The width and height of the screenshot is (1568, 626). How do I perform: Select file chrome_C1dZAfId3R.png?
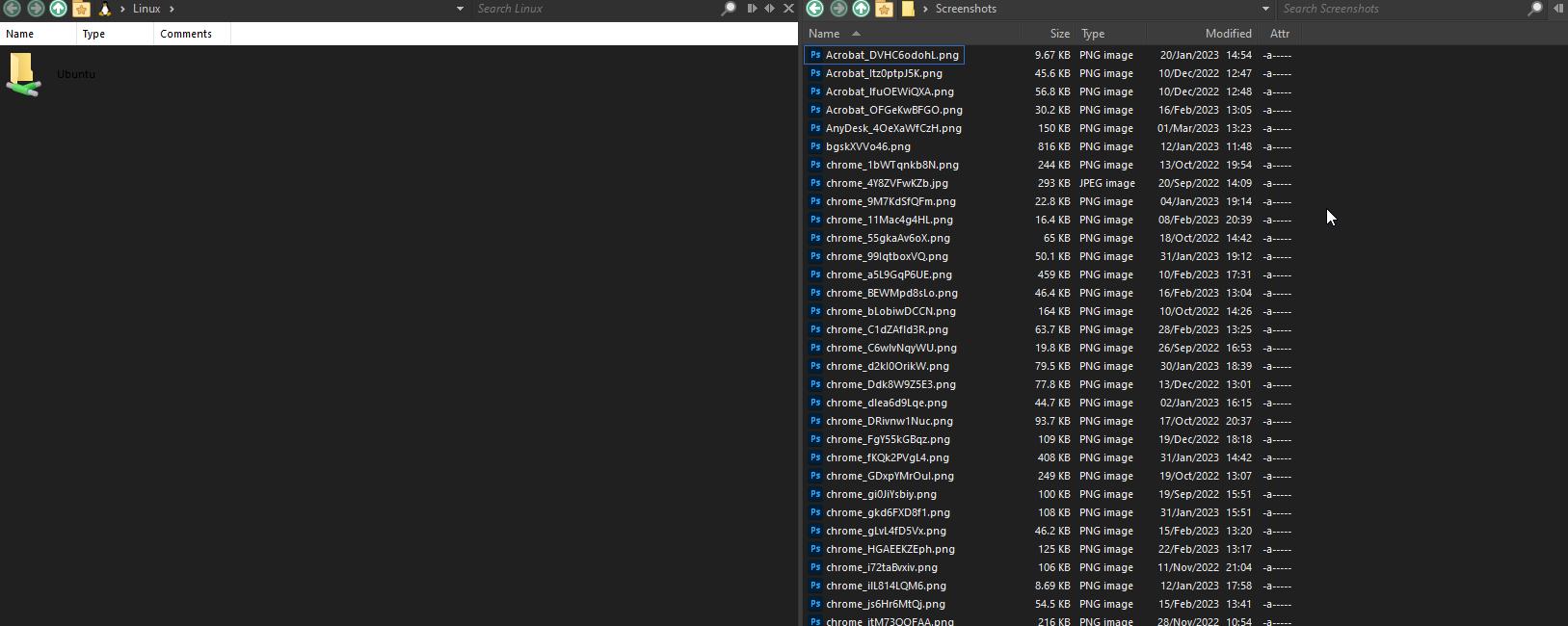pyautogui.click(x=887, y=329)
